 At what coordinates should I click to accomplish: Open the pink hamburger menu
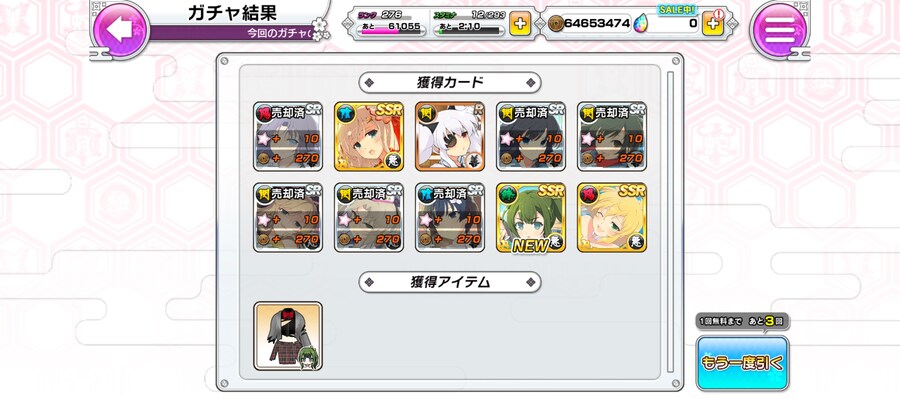[779, 30]
